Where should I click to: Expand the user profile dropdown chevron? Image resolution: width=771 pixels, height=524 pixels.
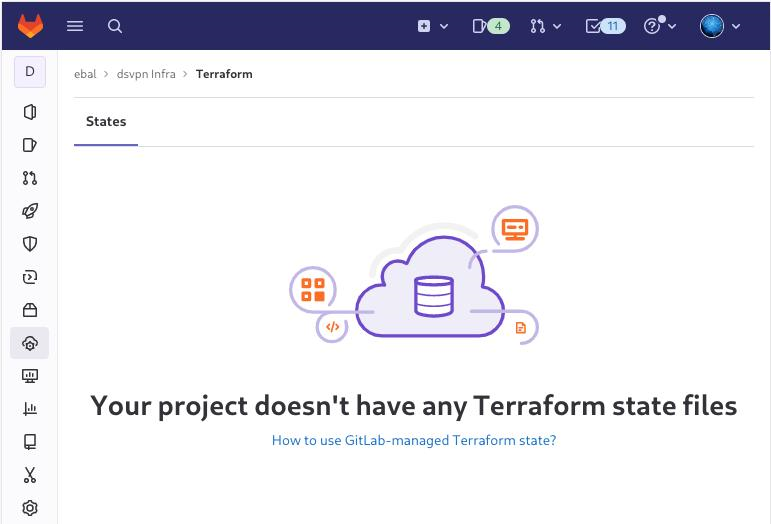pos(736,27)
